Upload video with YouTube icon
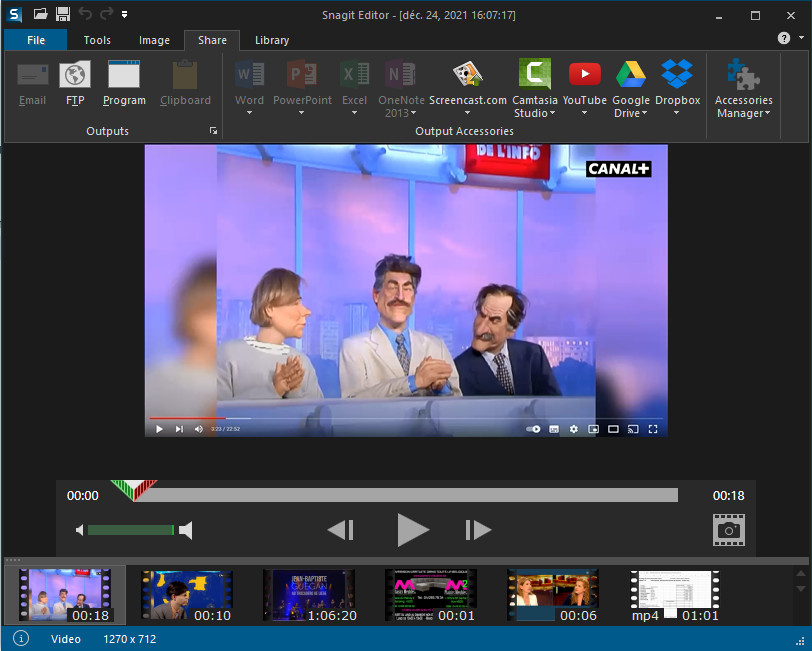Screen dimensions: 812x651 585,74
